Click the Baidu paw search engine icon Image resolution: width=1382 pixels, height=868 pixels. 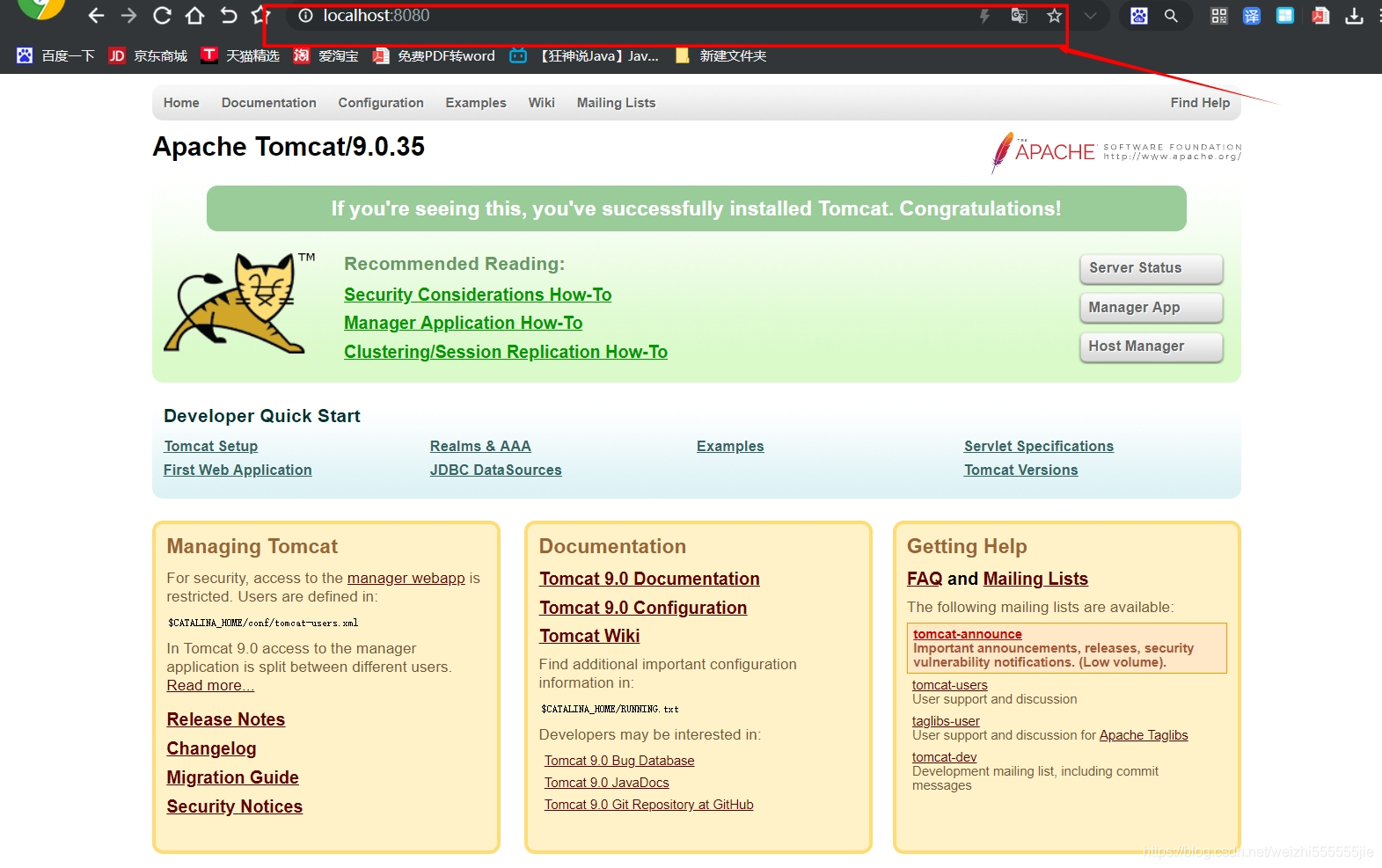pos(1139,16)
